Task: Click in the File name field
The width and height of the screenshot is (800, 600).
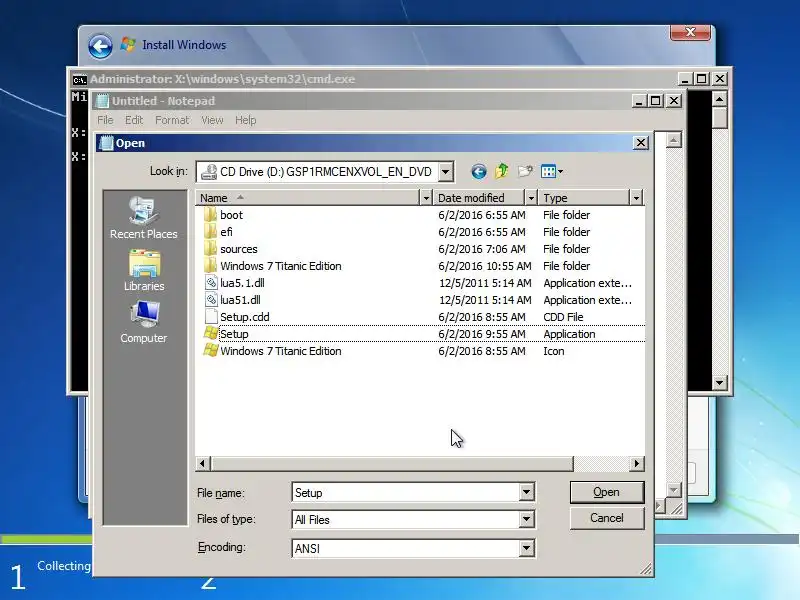Action: point(406,492)
